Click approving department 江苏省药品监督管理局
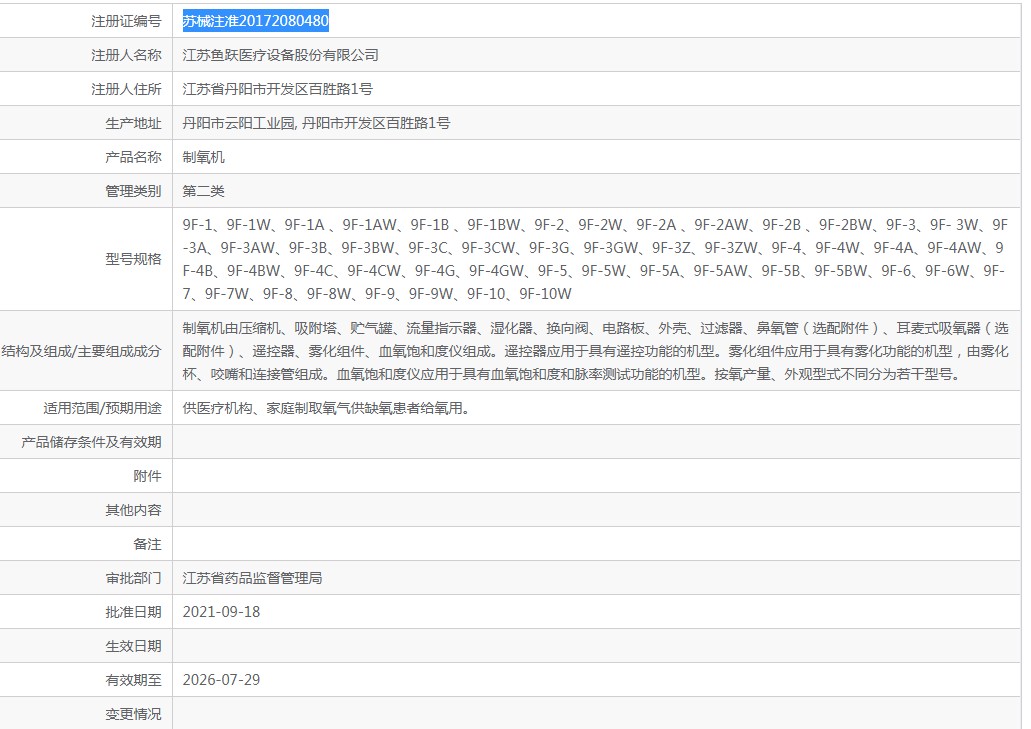The width and height of the screenshot is (1031, 729). click(252, 578)
